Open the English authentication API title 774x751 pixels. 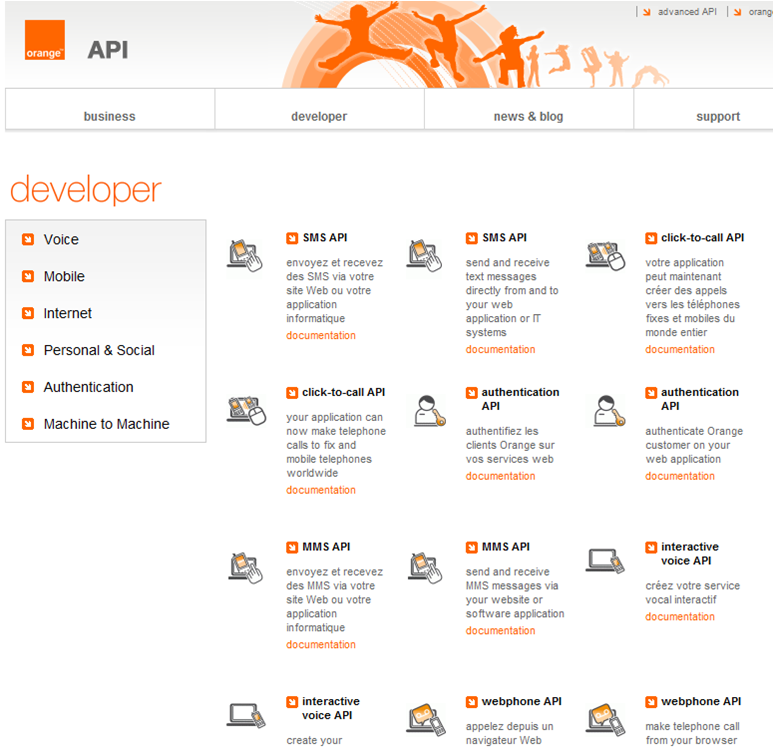pyautogui.click(x=700, y=399)
